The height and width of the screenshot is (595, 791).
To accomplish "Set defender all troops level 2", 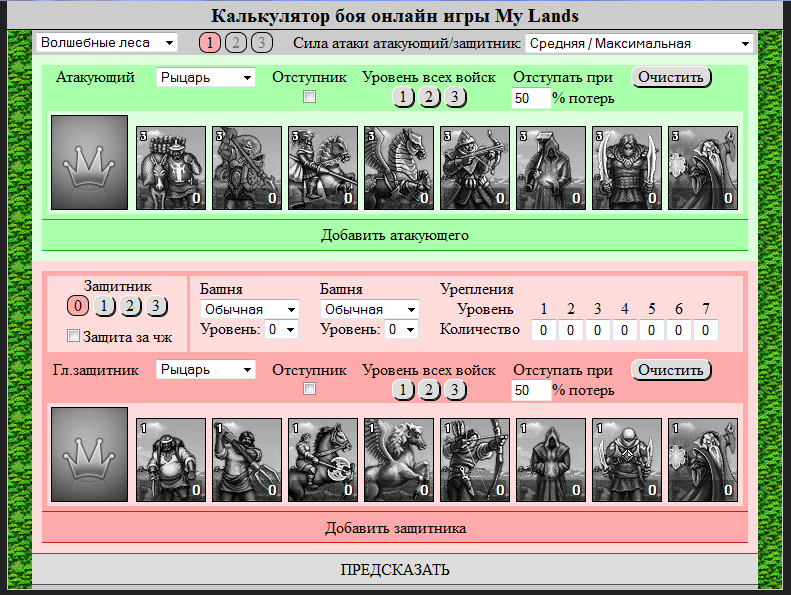I will tap(429, 390).
